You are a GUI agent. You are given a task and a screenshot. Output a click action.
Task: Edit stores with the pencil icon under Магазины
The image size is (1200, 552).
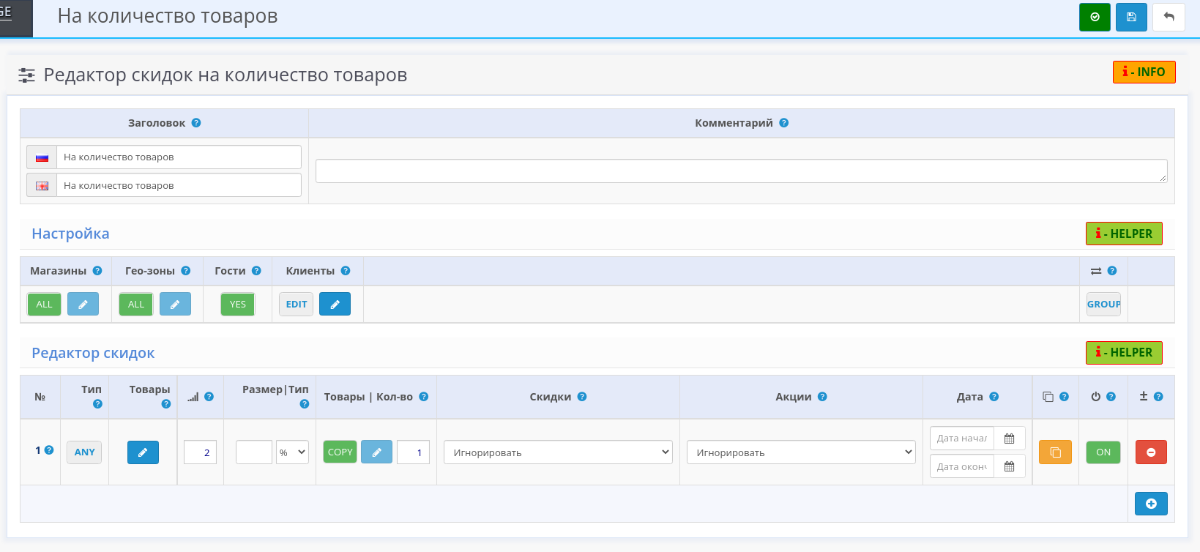[x=83, y=304]
